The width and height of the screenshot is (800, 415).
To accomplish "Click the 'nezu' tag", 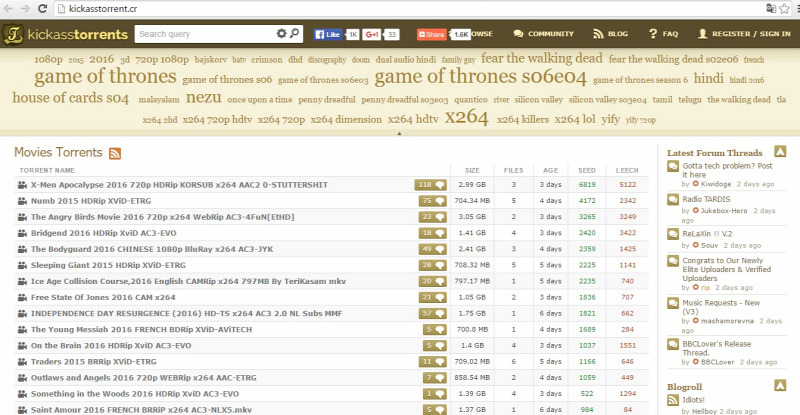I will [204, 97].
